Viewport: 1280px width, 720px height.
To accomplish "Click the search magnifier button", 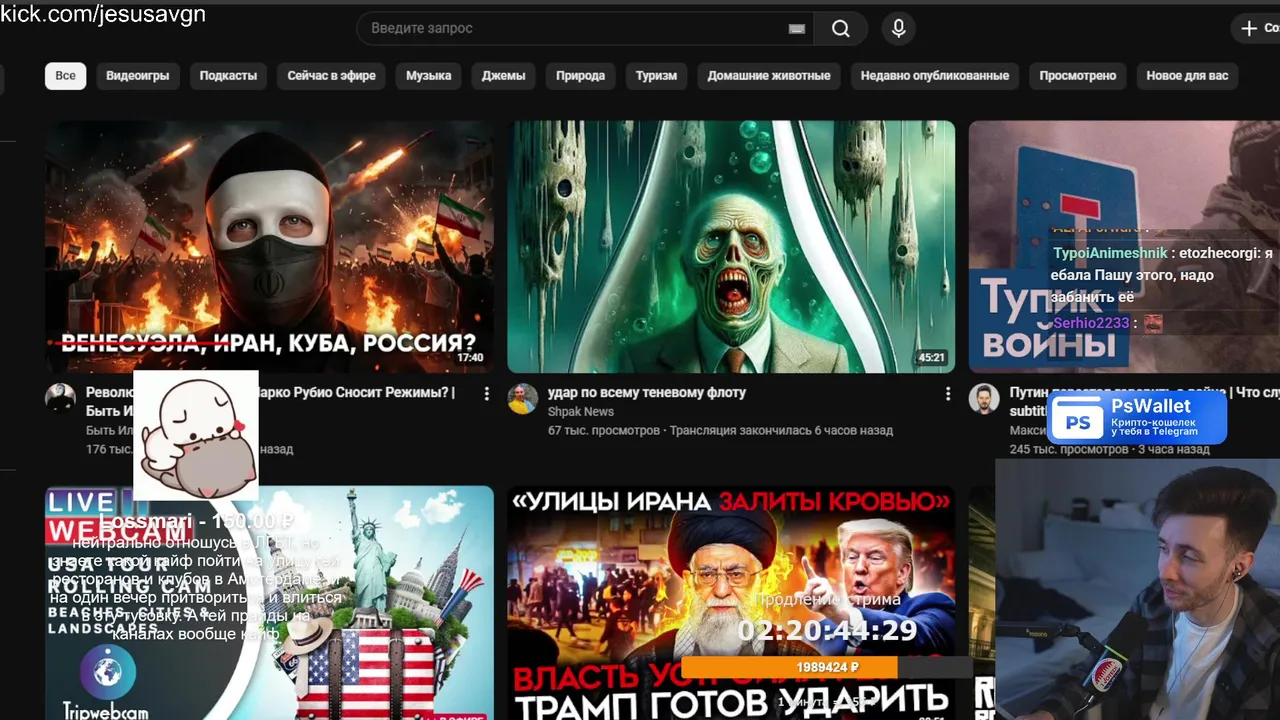I will [840, 29].
